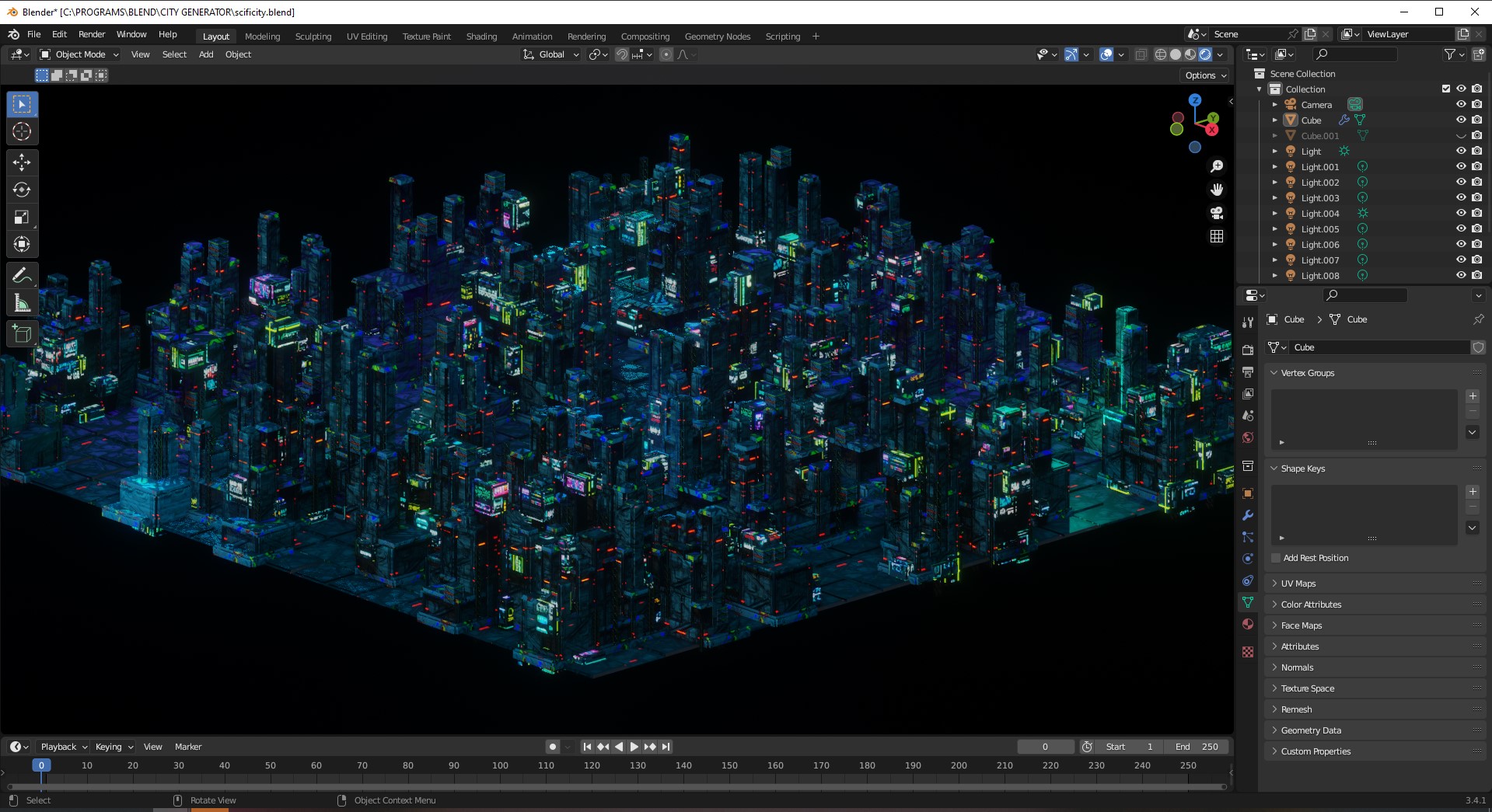Open the Object Mode dropdown
This screenshot has height=812, width=1492.
(x=78, y=54)
